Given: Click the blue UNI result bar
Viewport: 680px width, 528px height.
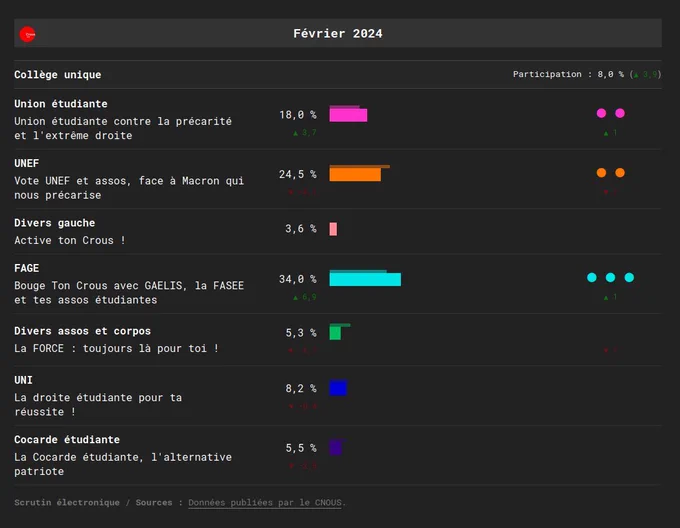Looking at the screenshot, I should click(x=338, y=388).
